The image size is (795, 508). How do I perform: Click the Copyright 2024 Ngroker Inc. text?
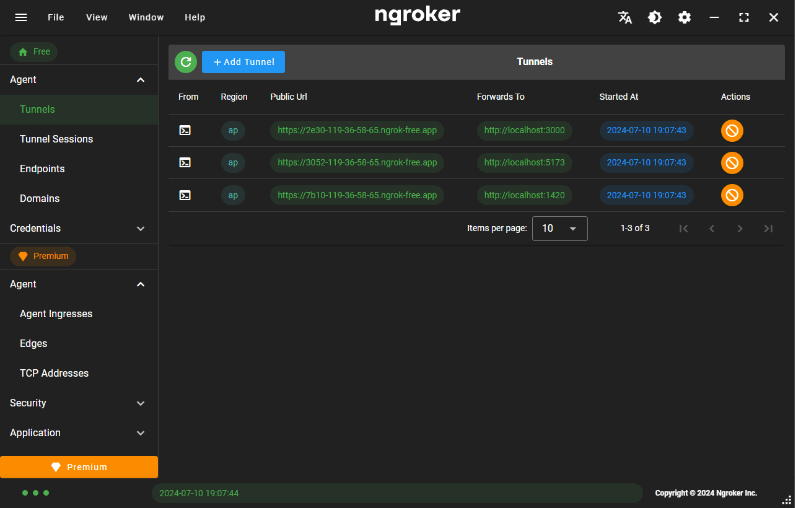pos(706,493)
